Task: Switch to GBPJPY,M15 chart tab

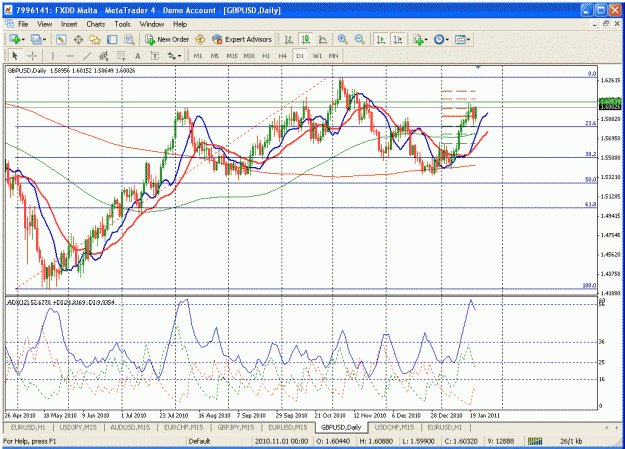Action: point(236,427)
